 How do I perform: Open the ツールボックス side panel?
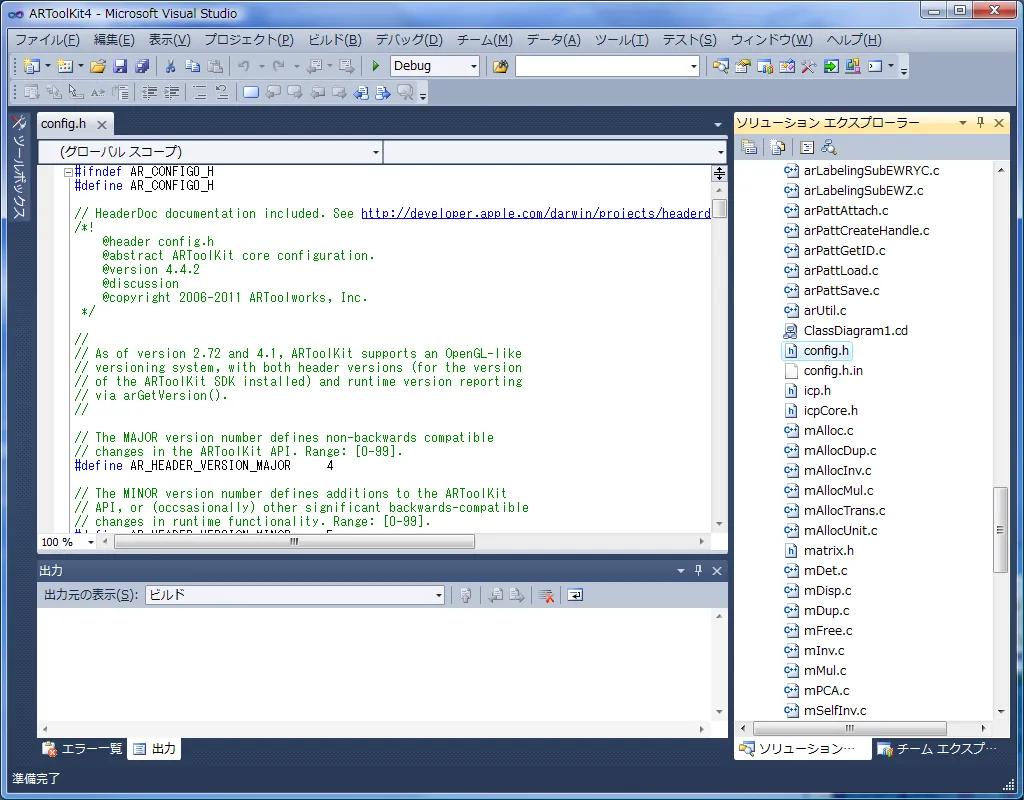(19, 167)
